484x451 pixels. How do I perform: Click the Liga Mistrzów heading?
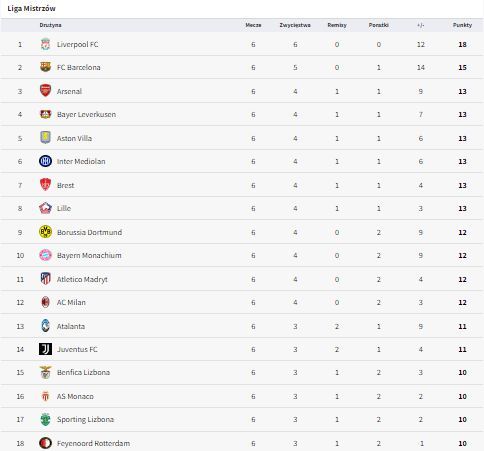pos(32,9)
